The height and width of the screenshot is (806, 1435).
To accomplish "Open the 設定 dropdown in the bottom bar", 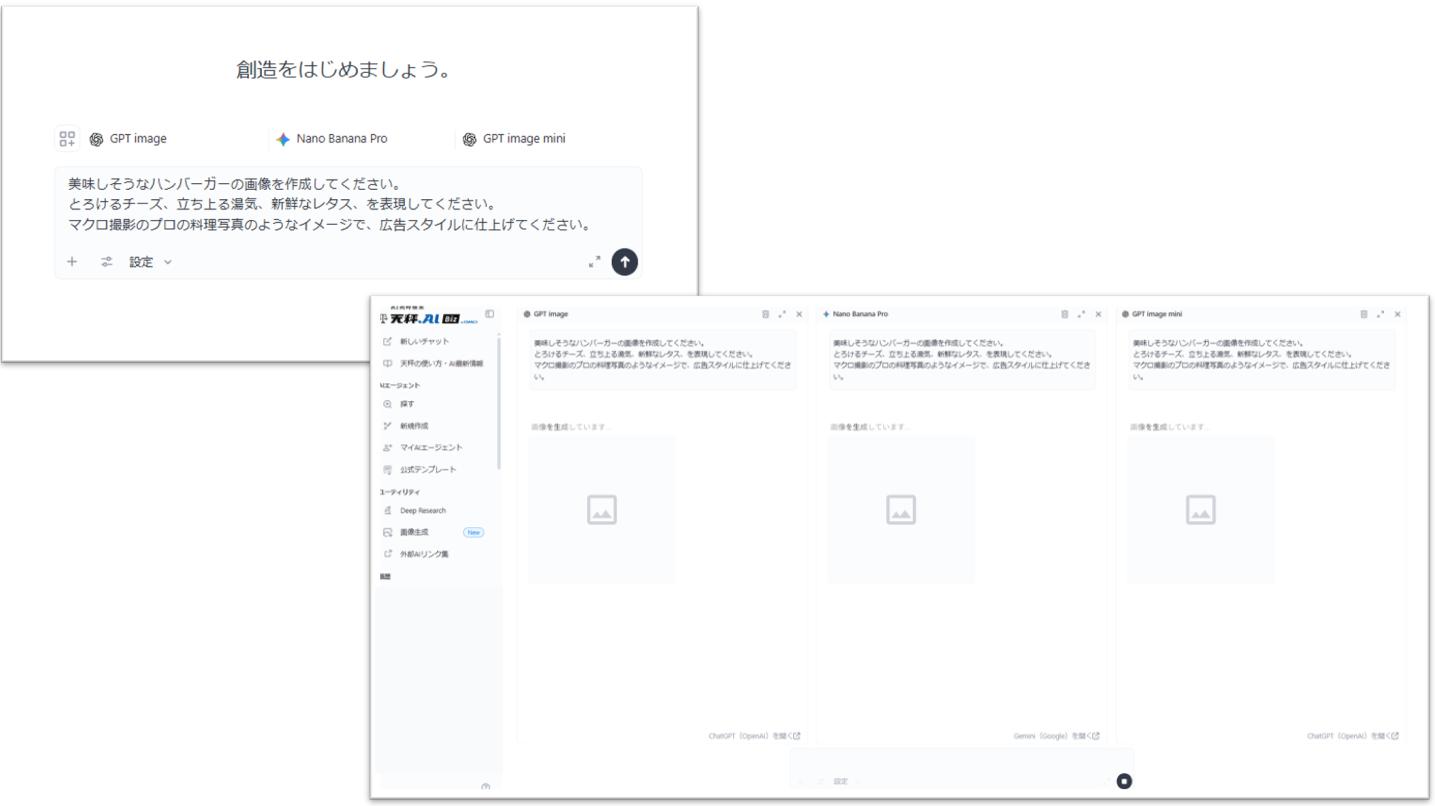I will click(840, 779).
